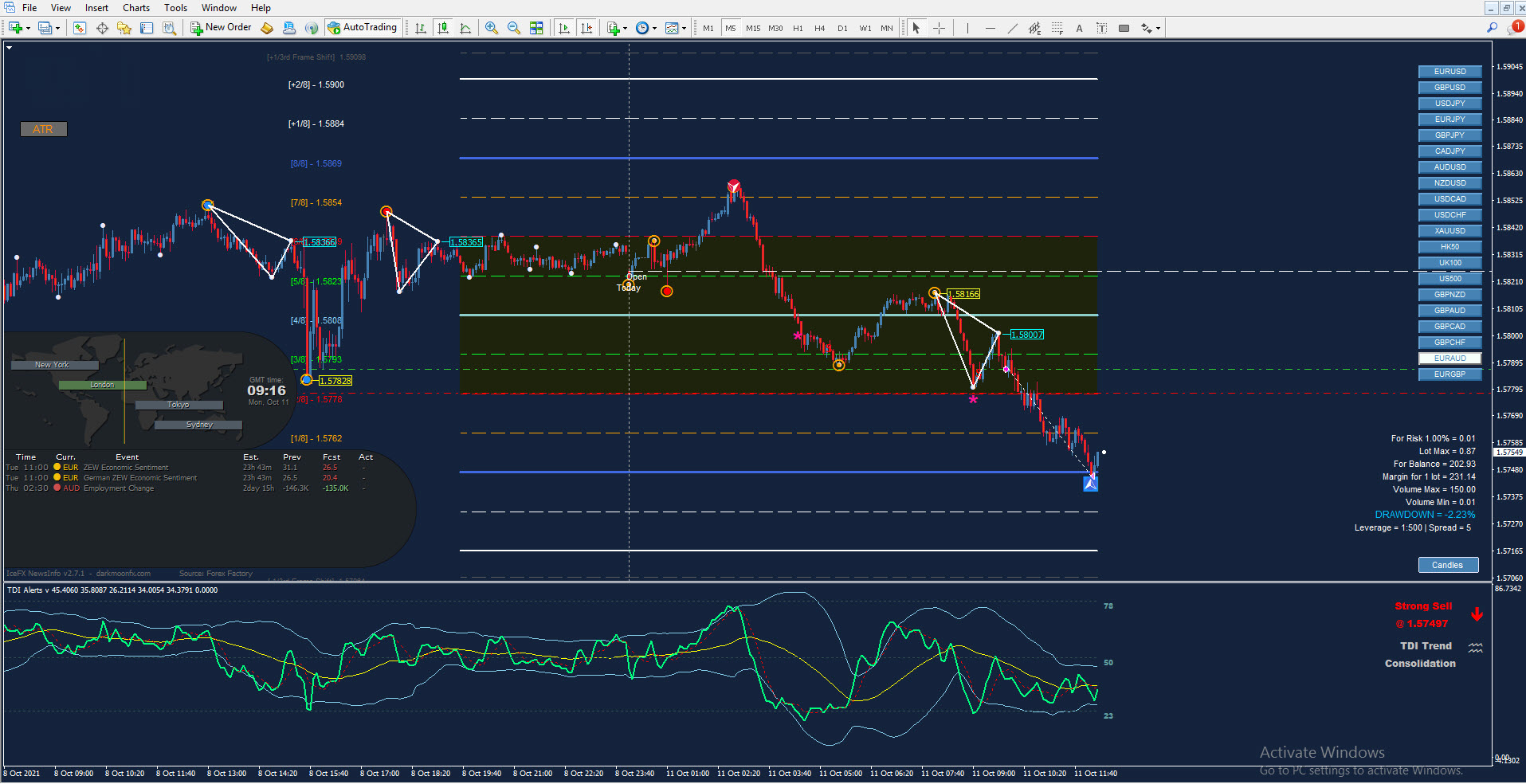Expand the Periods clock dropdown arrow
Viewport: 1526px width, 784px height.
654,29
